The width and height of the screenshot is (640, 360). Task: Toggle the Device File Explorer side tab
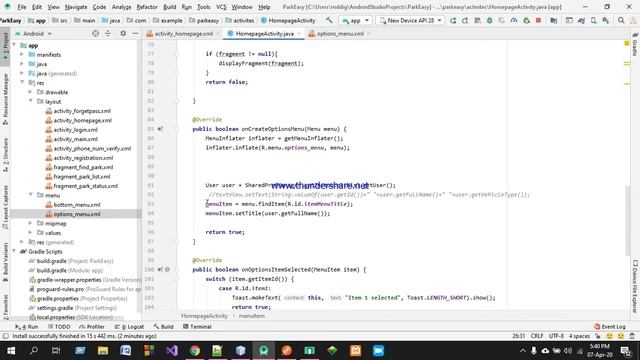point(635,286)
